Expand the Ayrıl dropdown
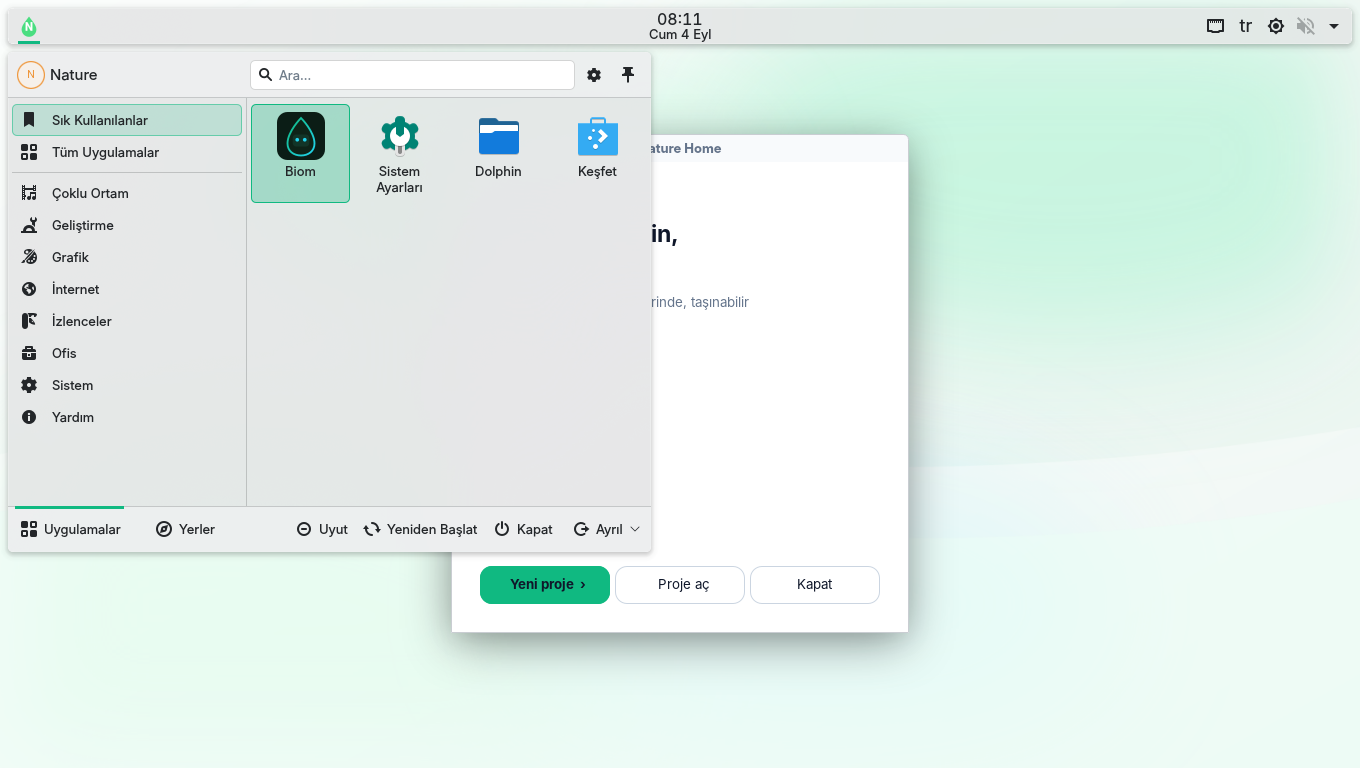 [x=606, y=529]
